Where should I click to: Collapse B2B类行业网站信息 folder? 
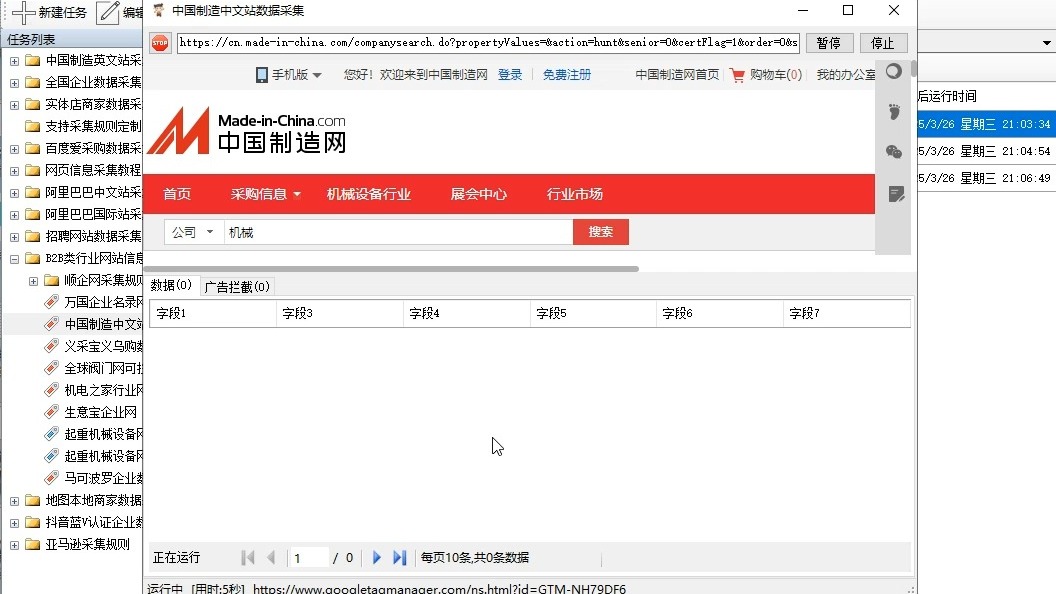pyautogui.click(x=14, y=259)
